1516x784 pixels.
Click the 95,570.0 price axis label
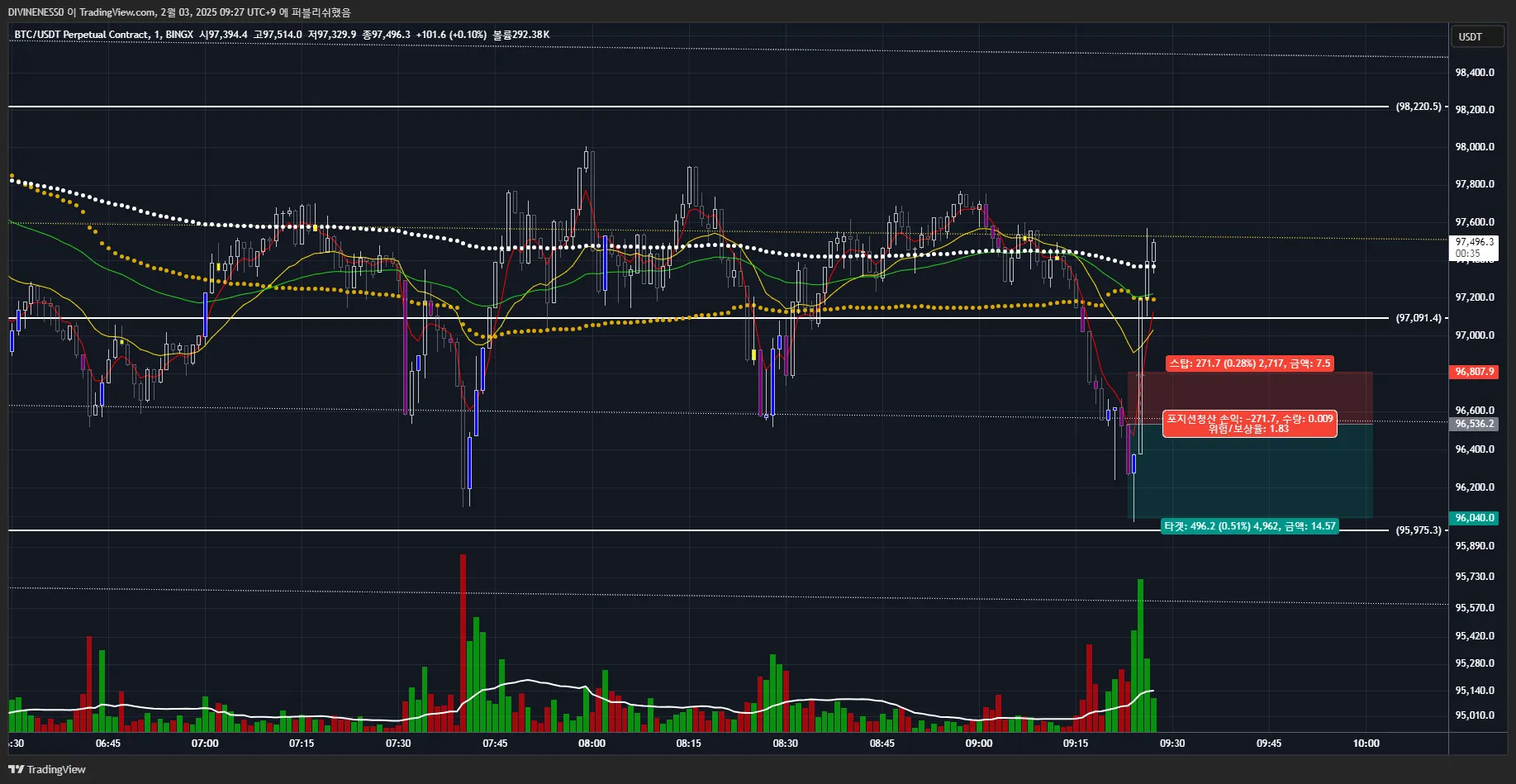pyautogui.click(x=1475, y=608)
